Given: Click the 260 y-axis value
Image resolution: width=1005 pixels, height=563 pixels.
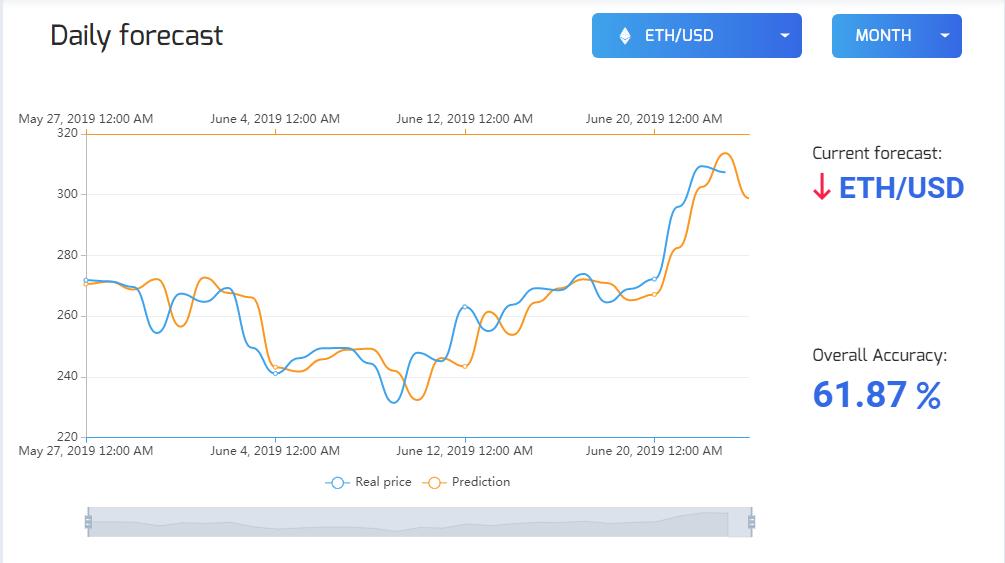Looking at the screenshot, I should 67,315.
